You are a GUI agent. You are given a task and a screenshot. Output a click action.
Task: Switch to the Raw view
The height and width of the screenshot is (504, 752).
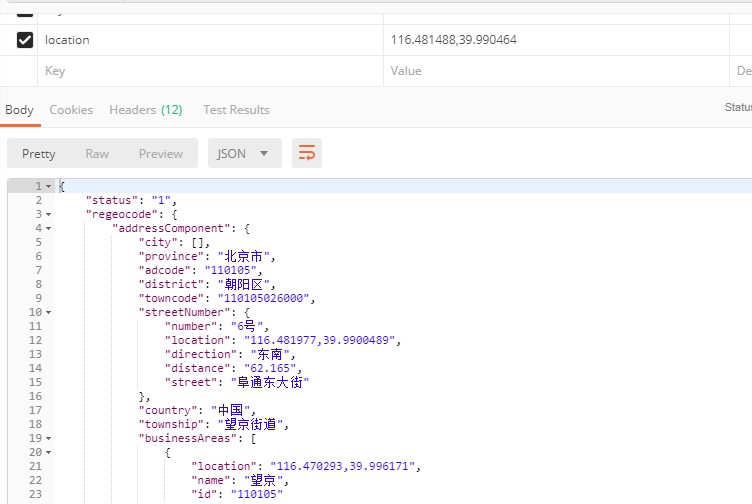pos(97,153)
